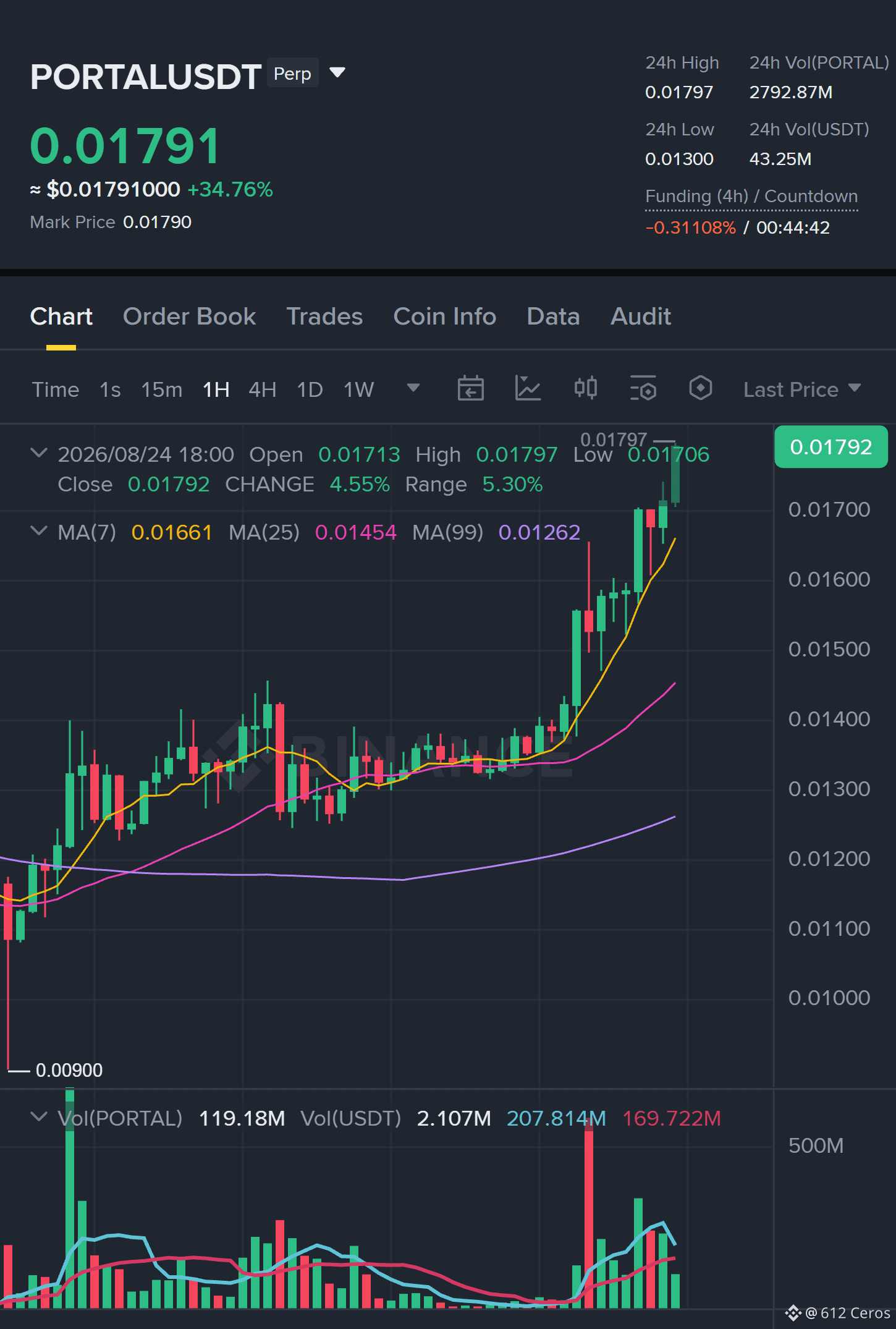Image resolution: width=896 pixels, height=1329 pixels.
Task: Collapse the OHLC candle info row
Action: click(39, 453)
